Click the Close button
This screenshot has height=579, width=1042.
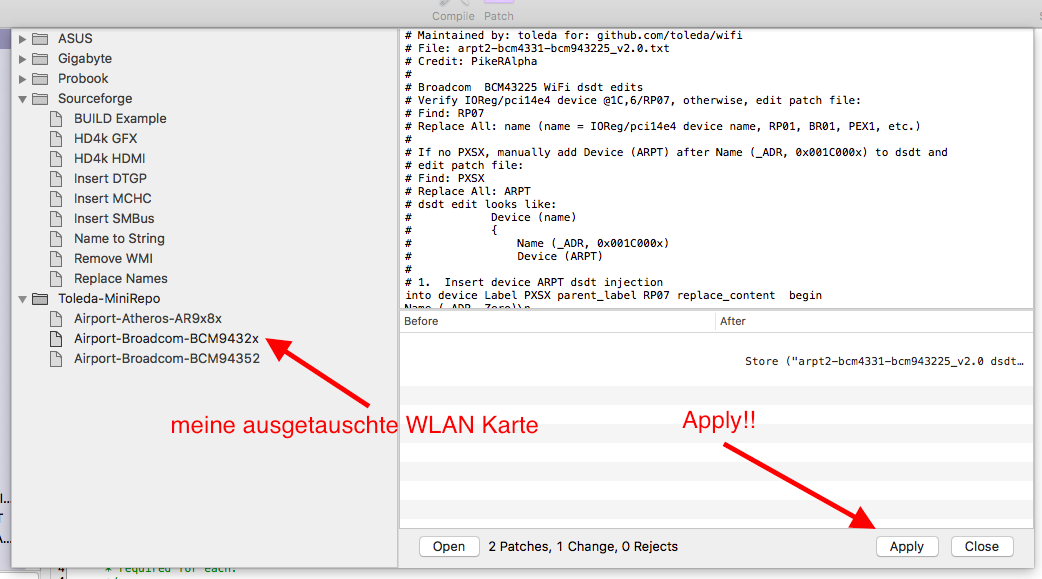tap(982, 546)
